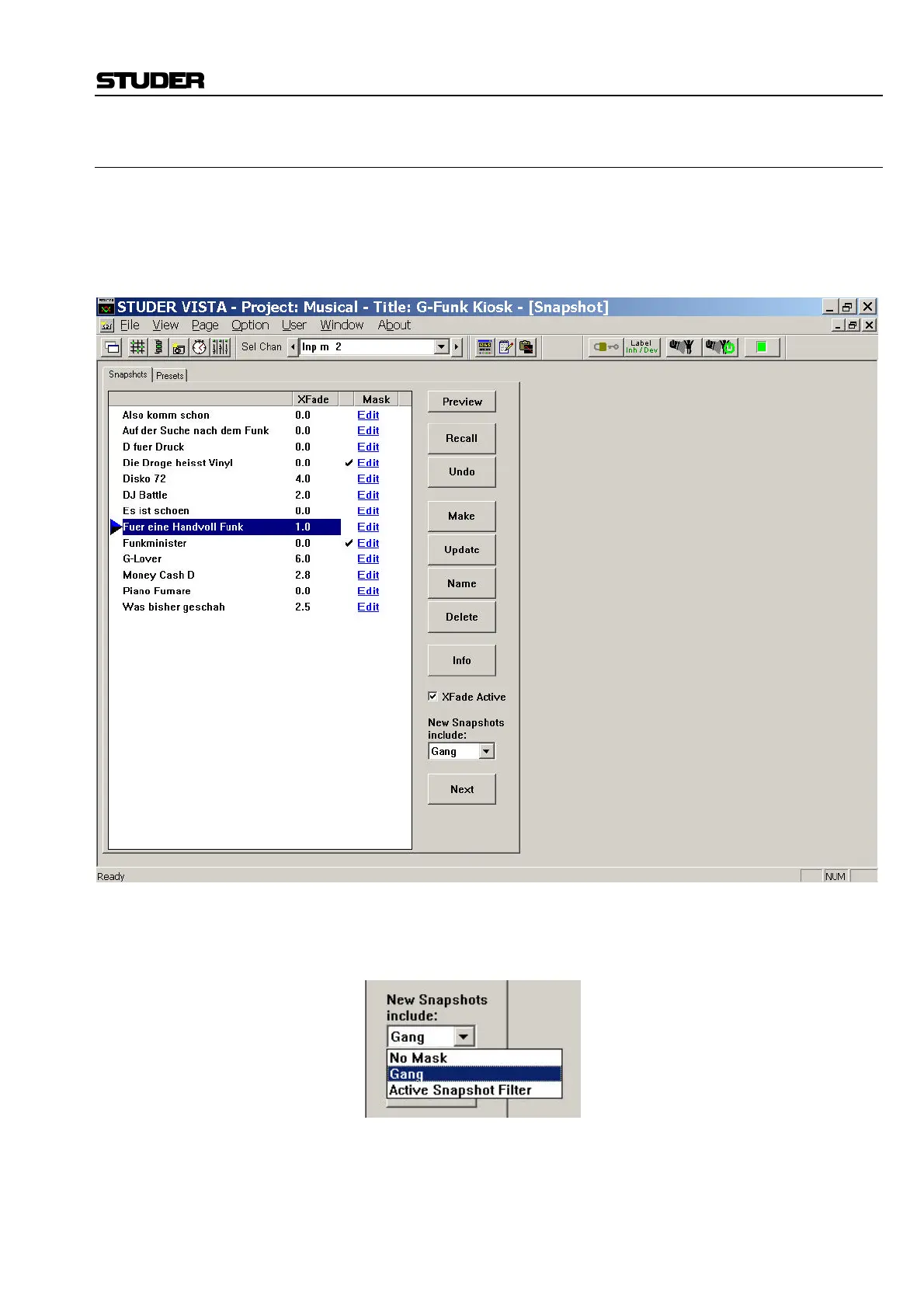924x1308 pixels.
Task: Open the User menu
Action: 294,325
